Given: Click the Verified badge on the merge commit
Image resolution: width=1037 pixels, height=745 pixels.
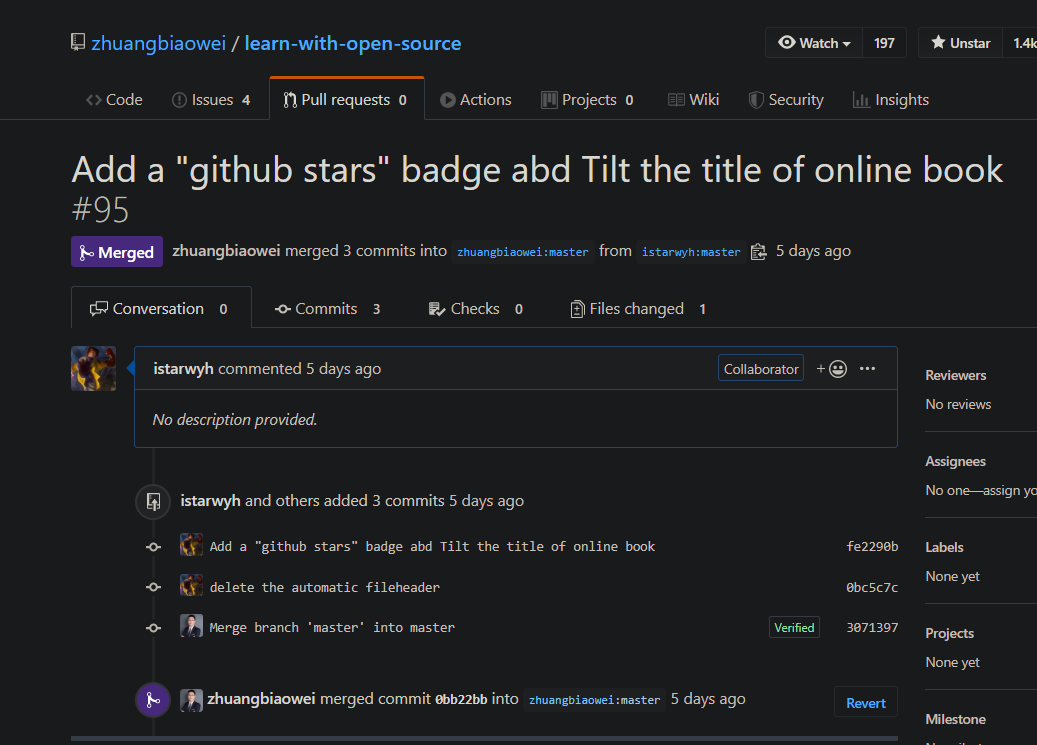Looking at the screenshot, I should 794,628.
